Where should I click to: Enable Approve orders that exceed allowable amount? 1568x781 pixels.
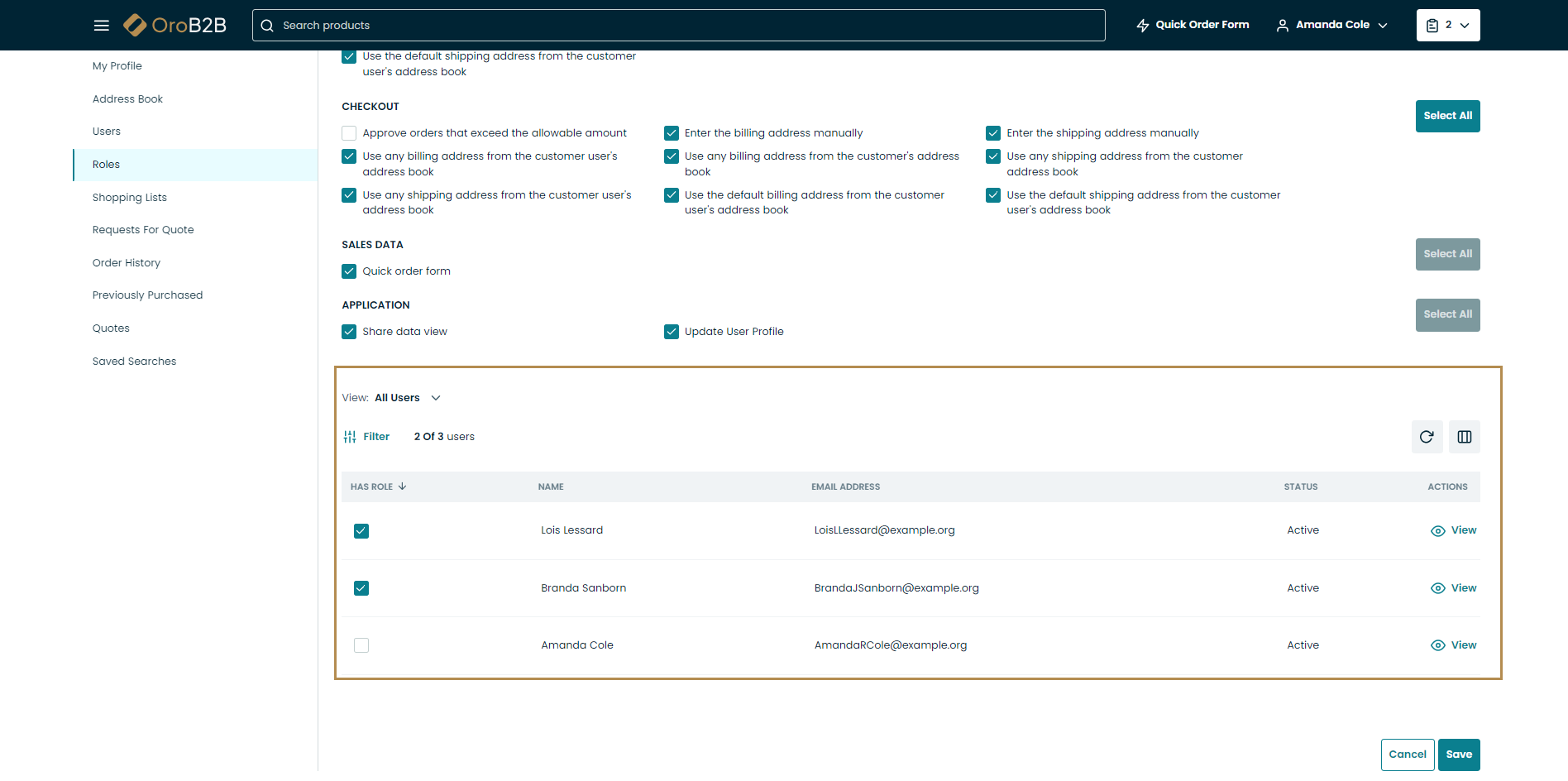click(x=349, y=133)
